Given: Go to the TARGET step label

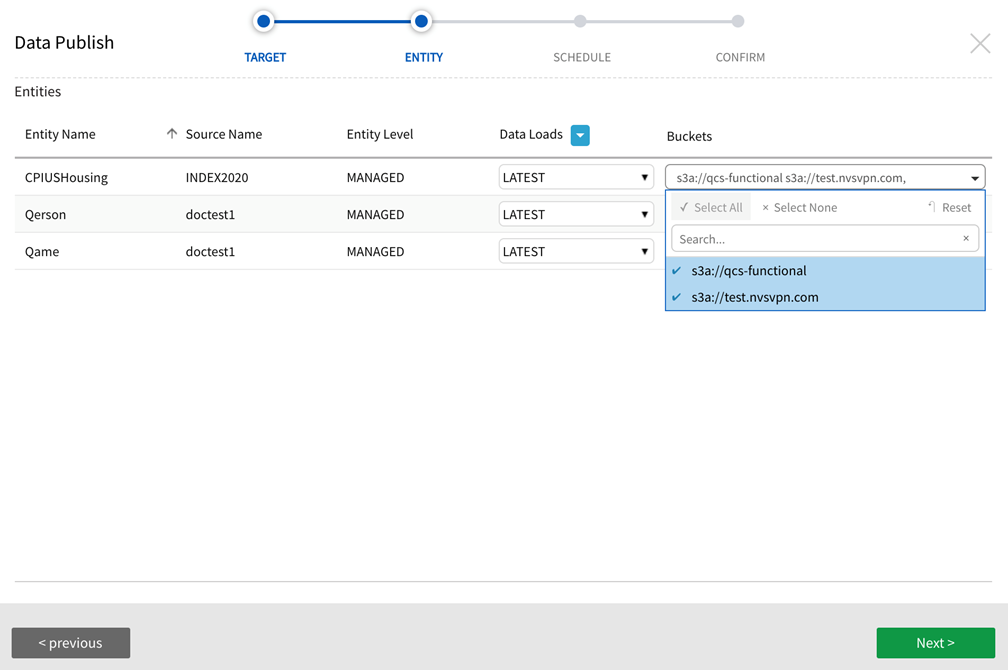Looking at the screenshot, I should (265, 57).
